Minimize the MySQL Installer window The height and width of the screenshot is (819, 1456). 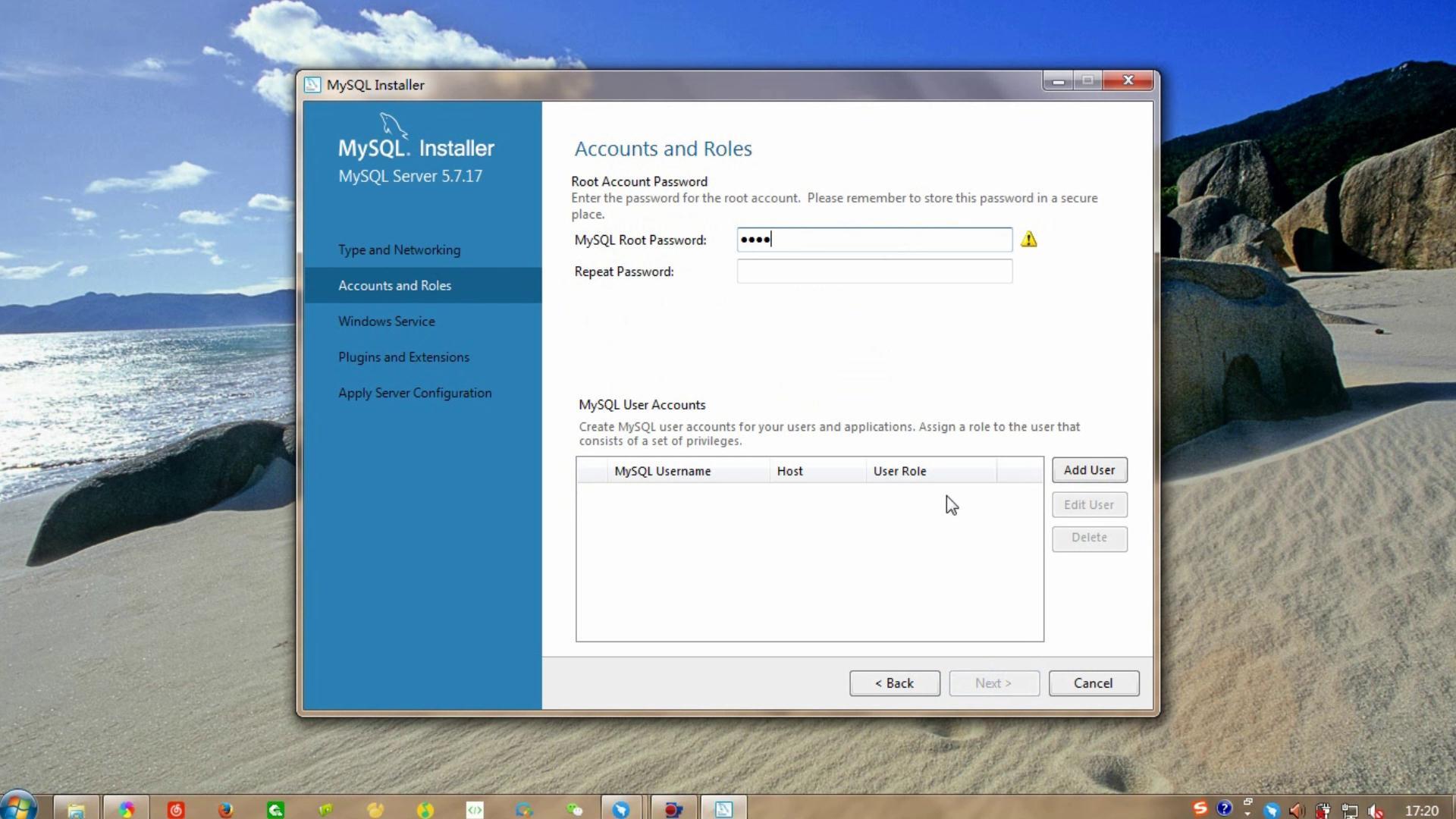(1058, 80)
